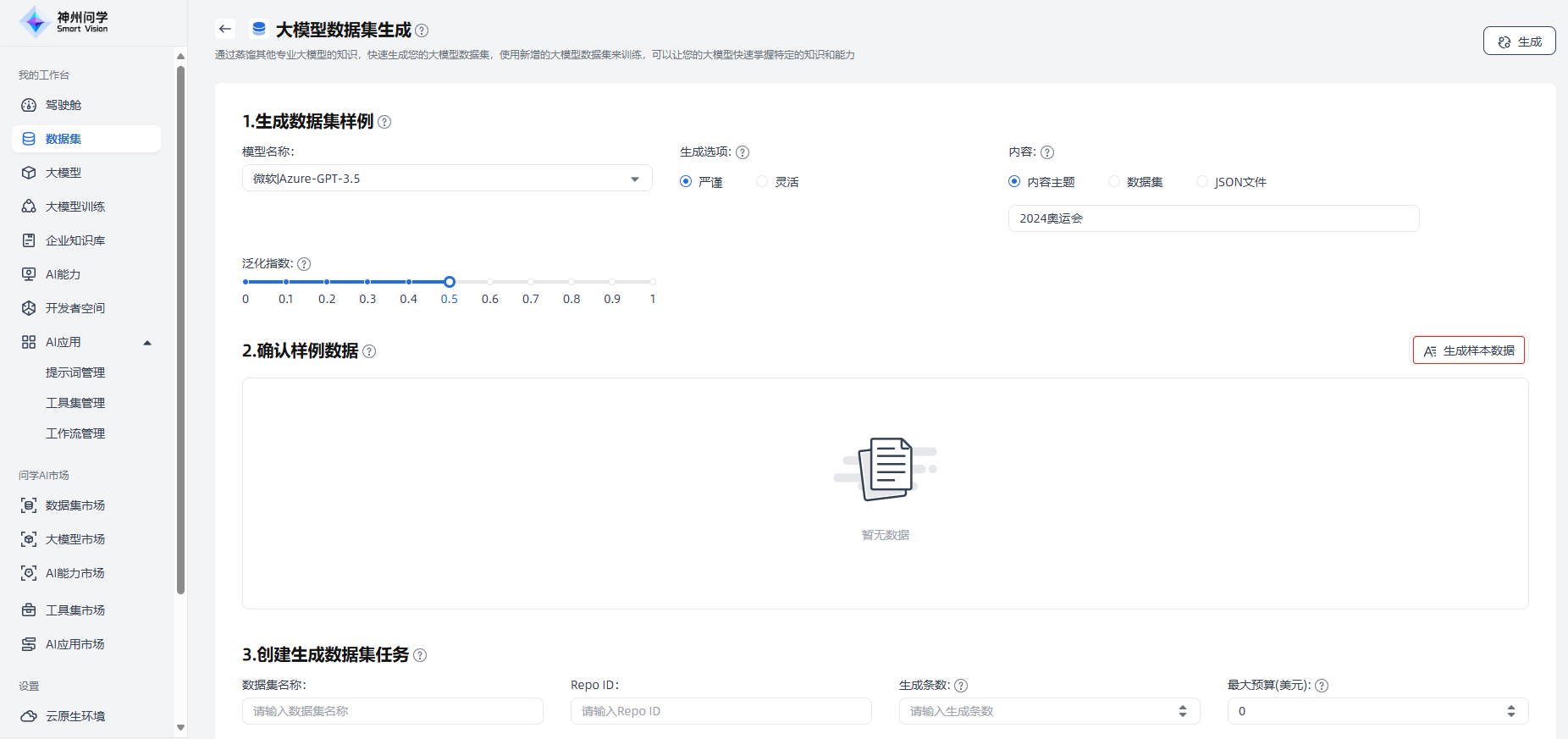Choose 内容主题 as content type
This screenshot has height=739, width=1568.
click(1014, 182)
